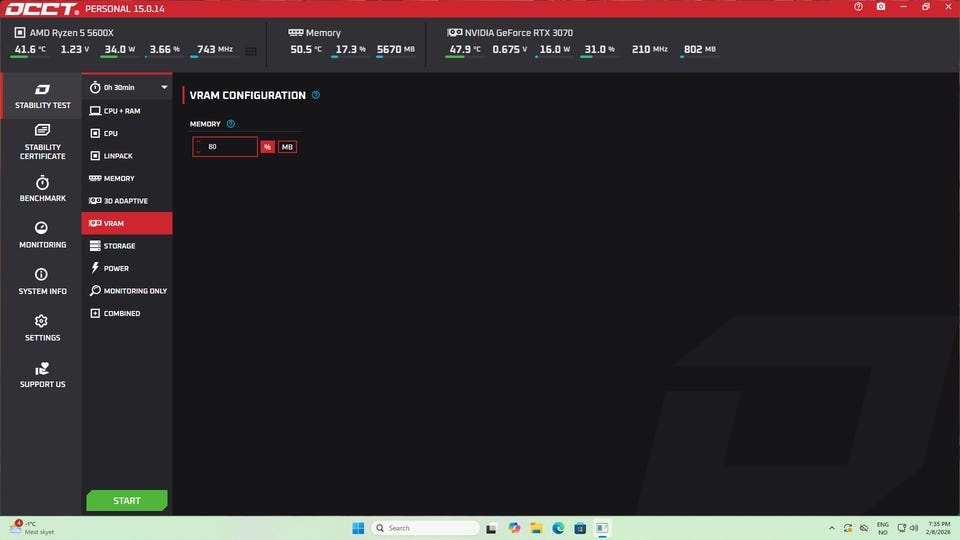Select the Monitoring Only option
The height and width of the screenshot is (540, 960).
point(127,291)
